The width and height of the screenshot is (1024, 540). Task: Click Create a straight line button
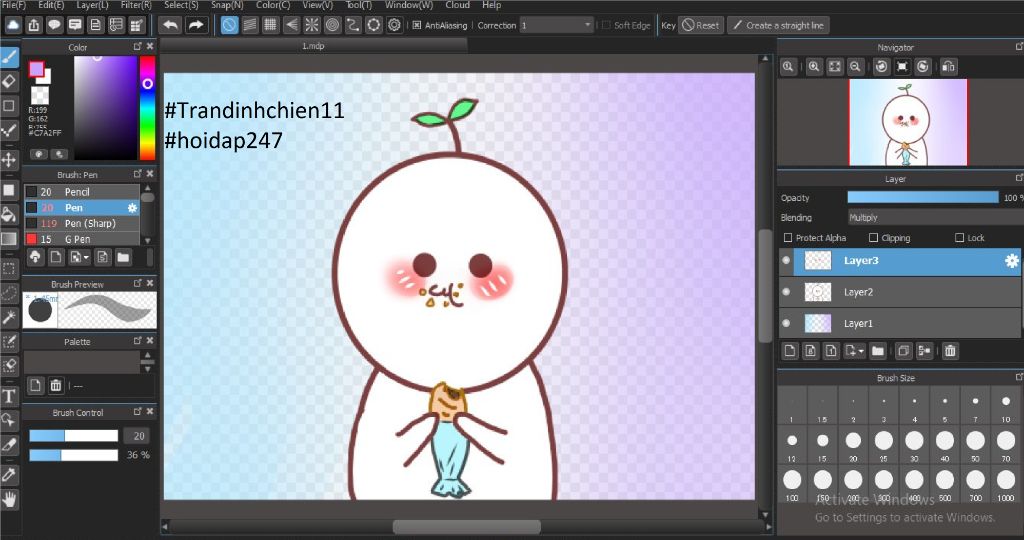pyautogui.click(x=778, y=25)
